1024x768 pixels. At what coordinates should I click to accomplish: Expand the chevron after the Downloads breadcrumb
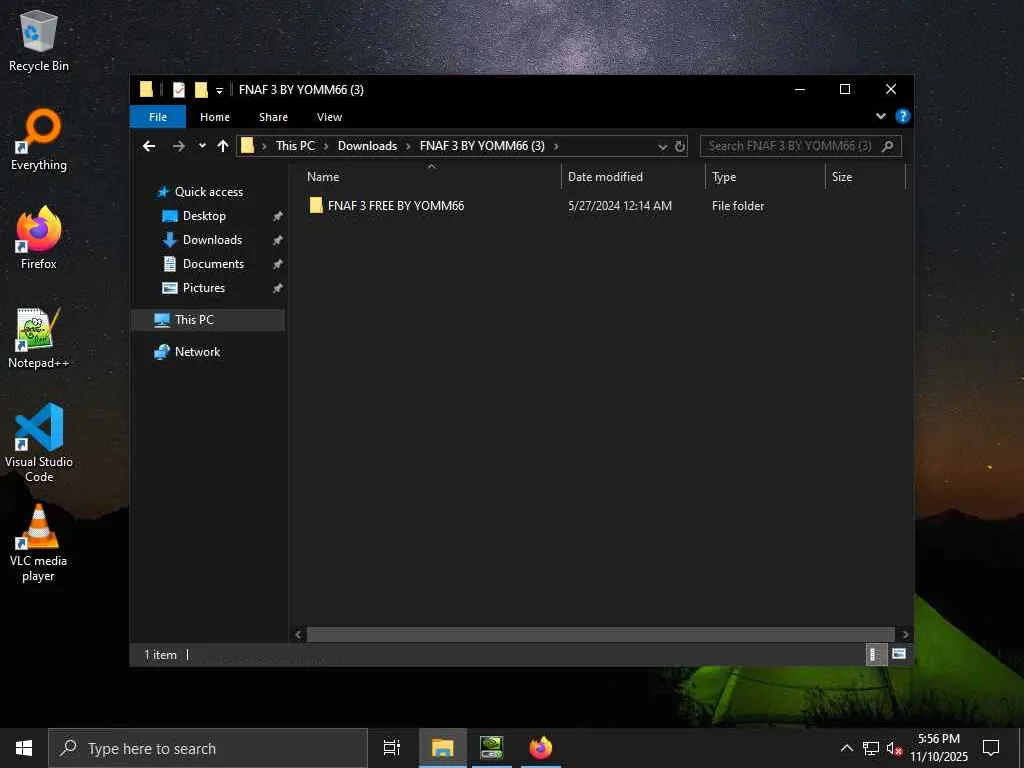(x=408, y=146)
